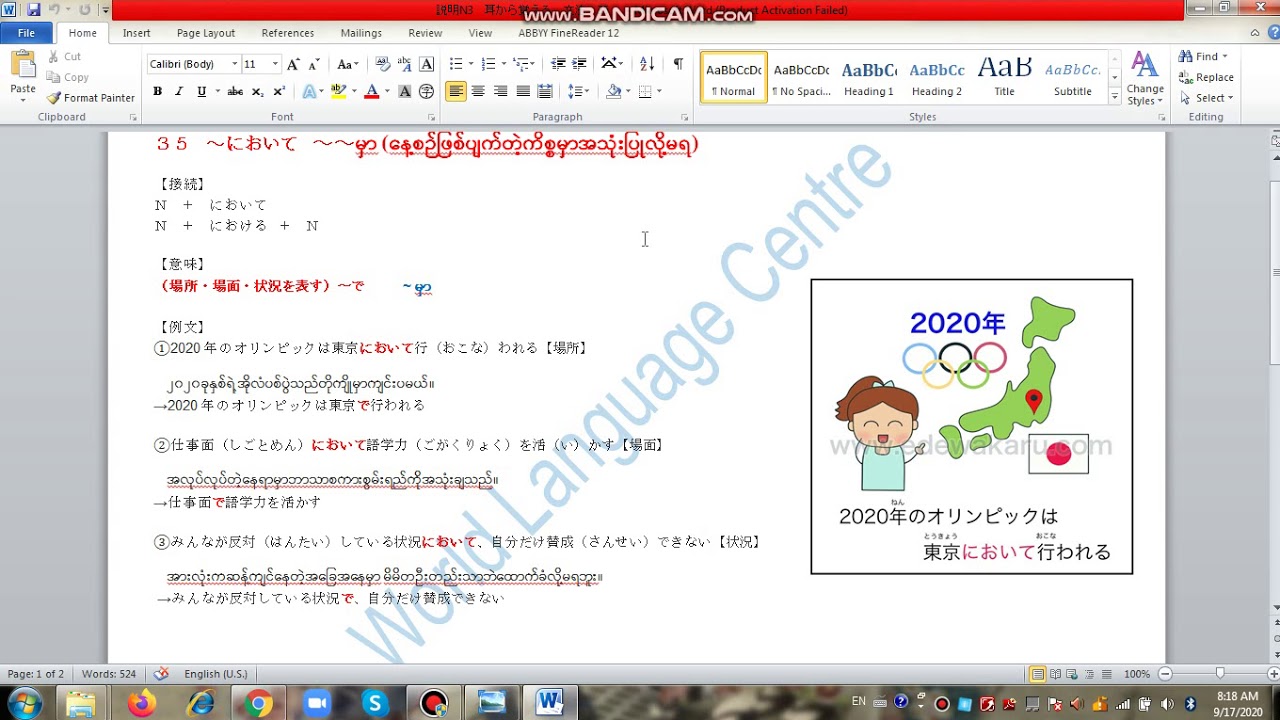Apply superscript formatting

[279, 91]
